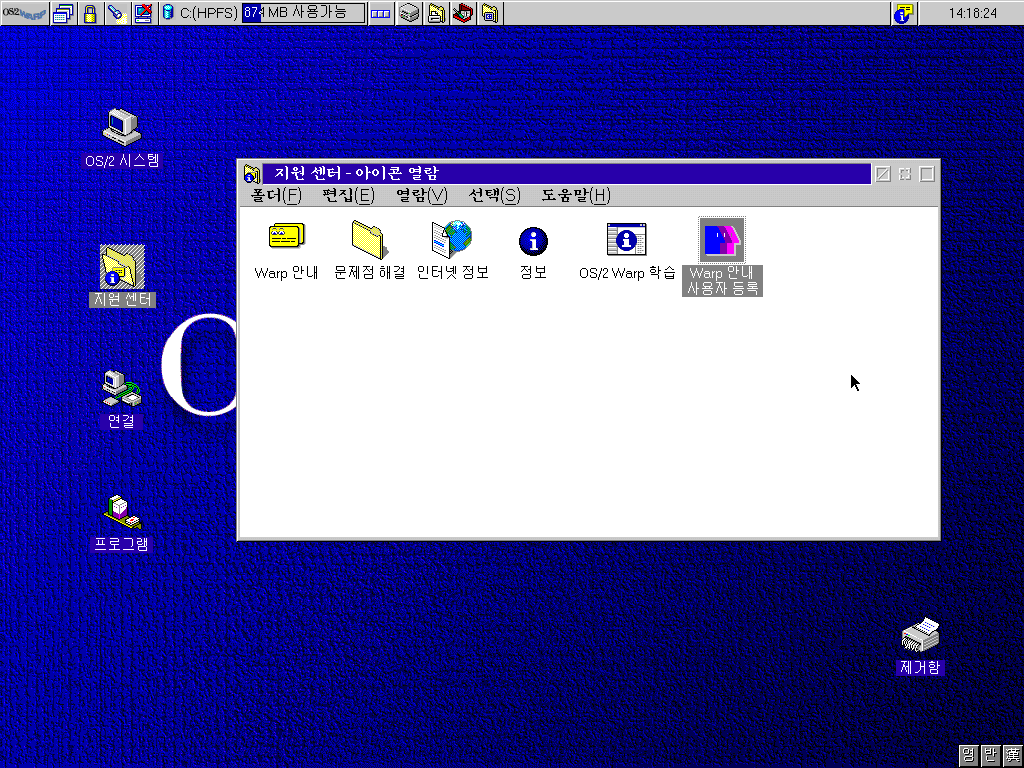
Task: Click the flashlight find-objects icon
Action: click(117, 13)
